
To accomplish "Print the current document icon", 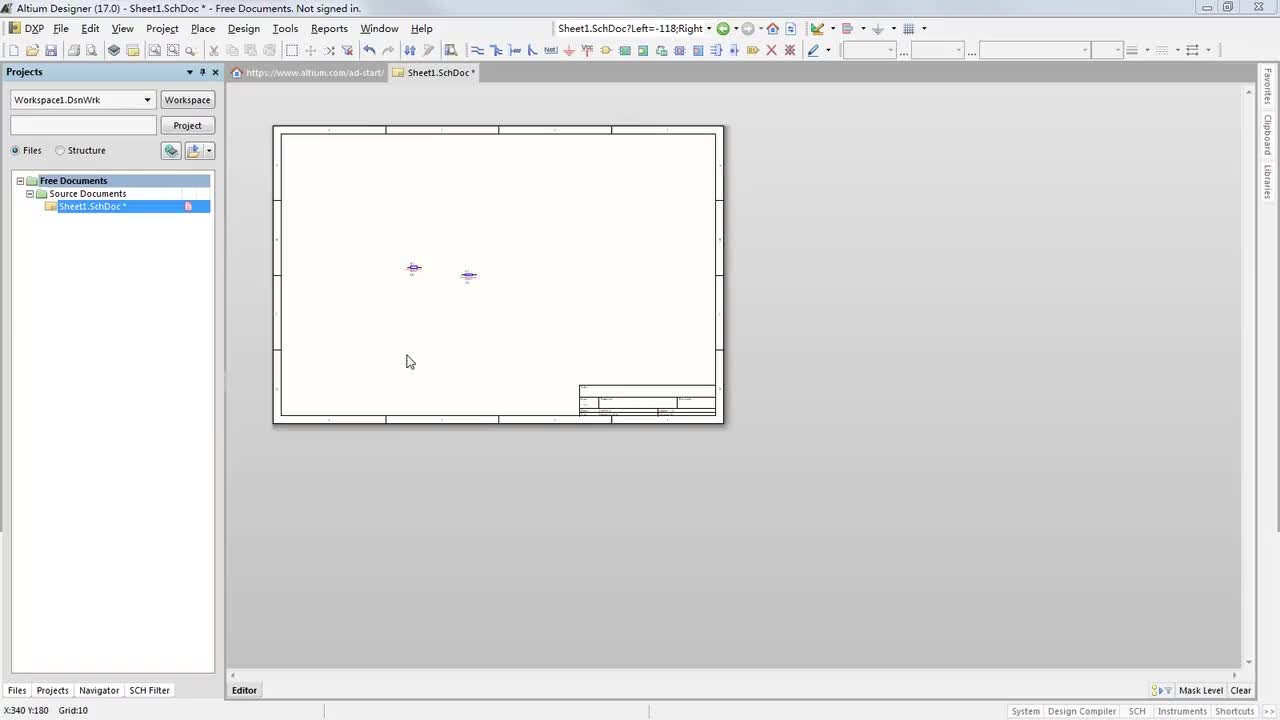I will click(x=73, y=50).
